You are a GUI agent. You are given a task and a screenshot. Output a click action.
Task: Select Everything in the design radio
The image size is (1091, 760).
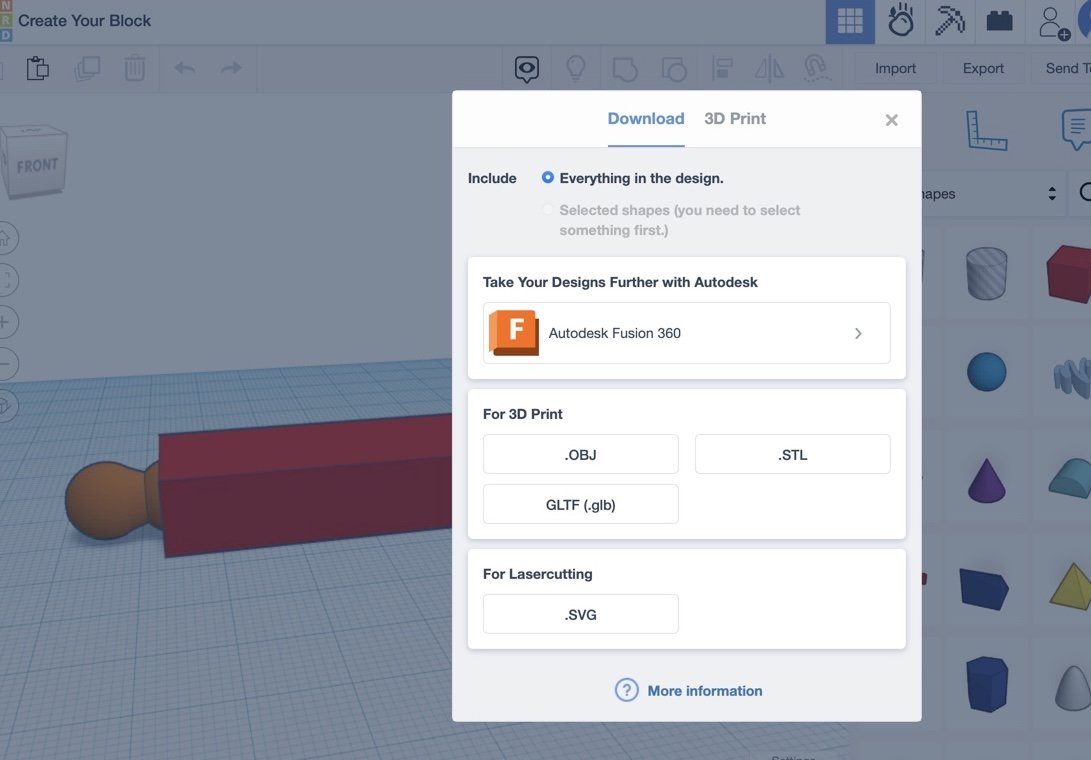(548, 177)
